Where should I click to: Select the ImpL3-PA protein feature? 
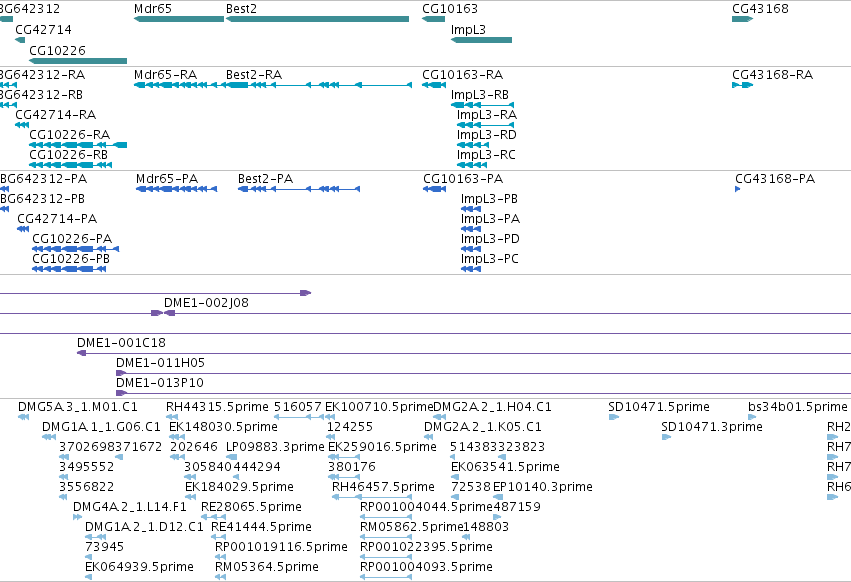471,229
